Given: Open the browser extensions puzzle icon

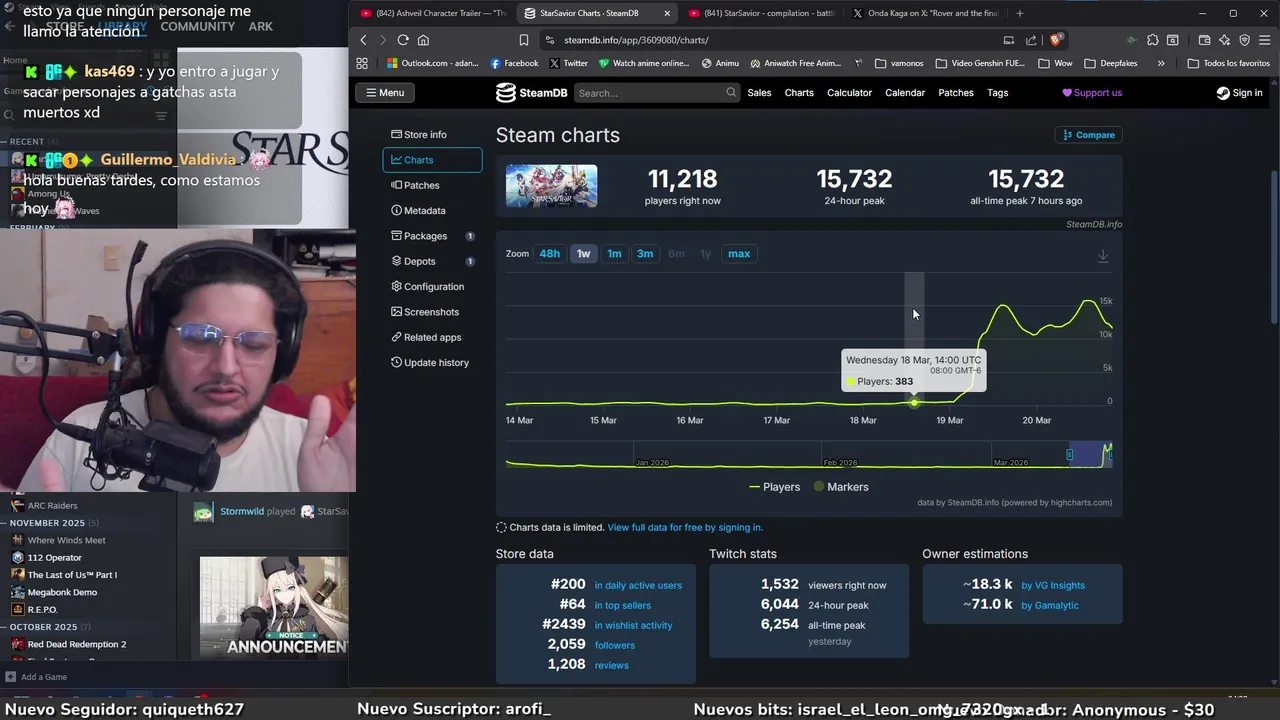Looking at the screenshot, I should click(x=1153, y=40).
